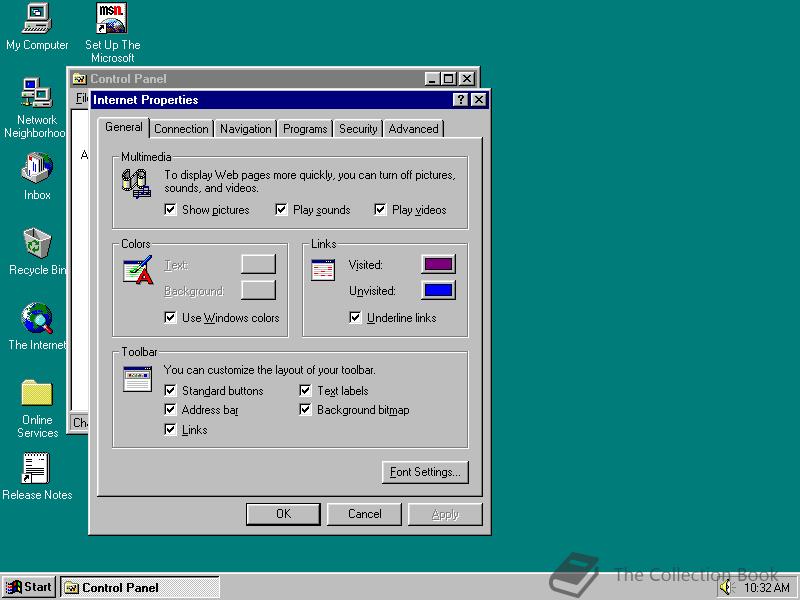Click the Cancel button
The height and width of the screenshot is (600, 800).
pyautogui.click(x=364, y=514)
